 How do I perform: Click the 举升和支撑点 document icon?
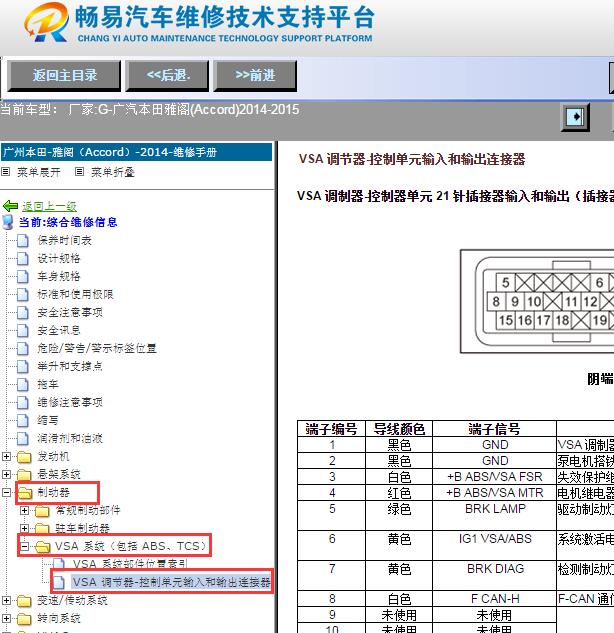23,366
